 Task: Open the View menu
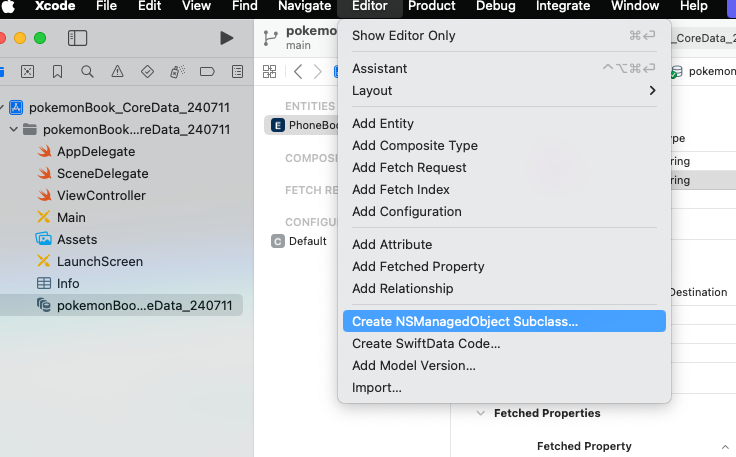click(196, 6)
